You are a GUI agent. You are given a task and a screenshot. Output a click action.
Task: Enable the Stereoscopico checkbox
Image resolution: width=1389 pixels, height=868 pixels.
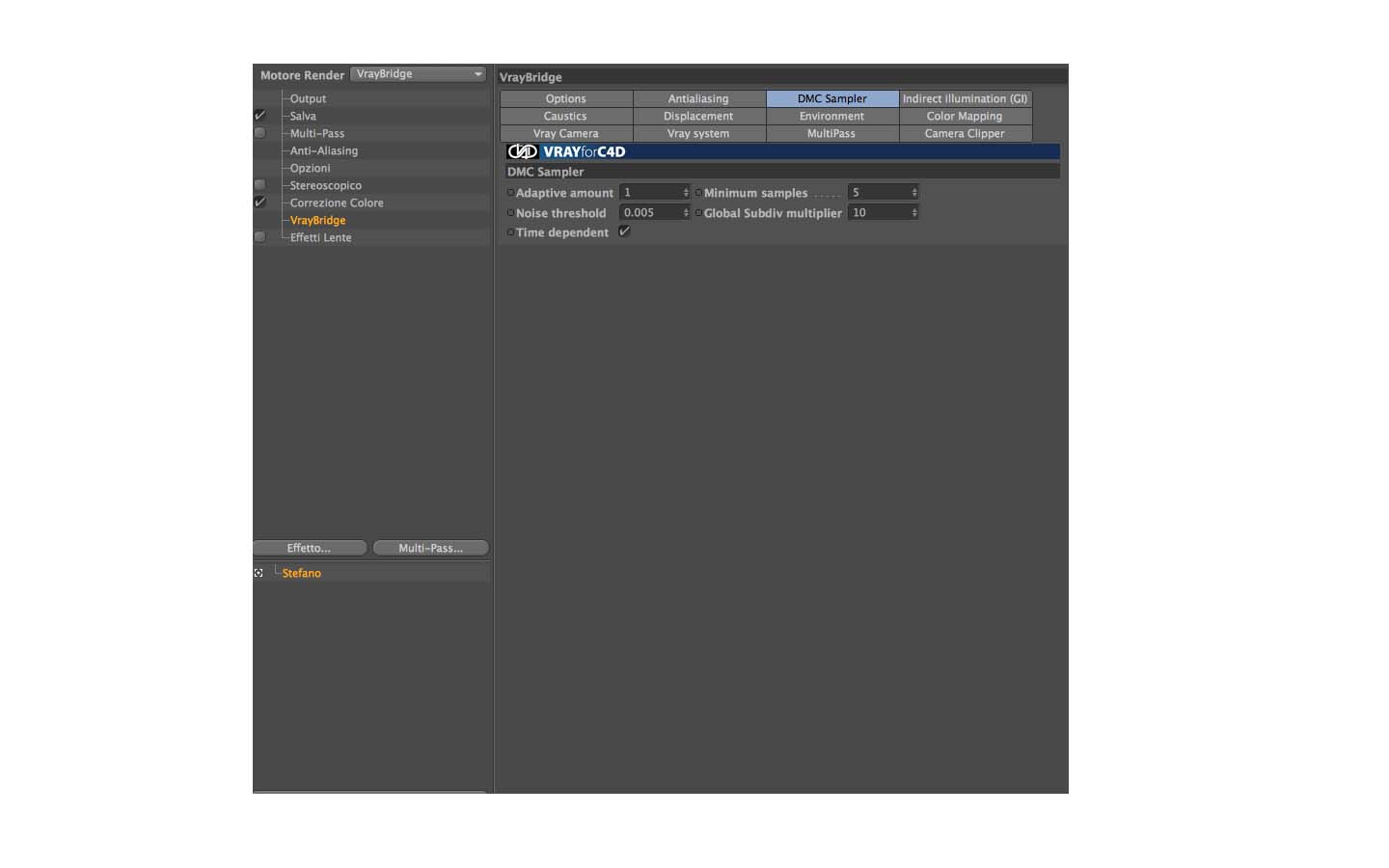tap(259, 185)
